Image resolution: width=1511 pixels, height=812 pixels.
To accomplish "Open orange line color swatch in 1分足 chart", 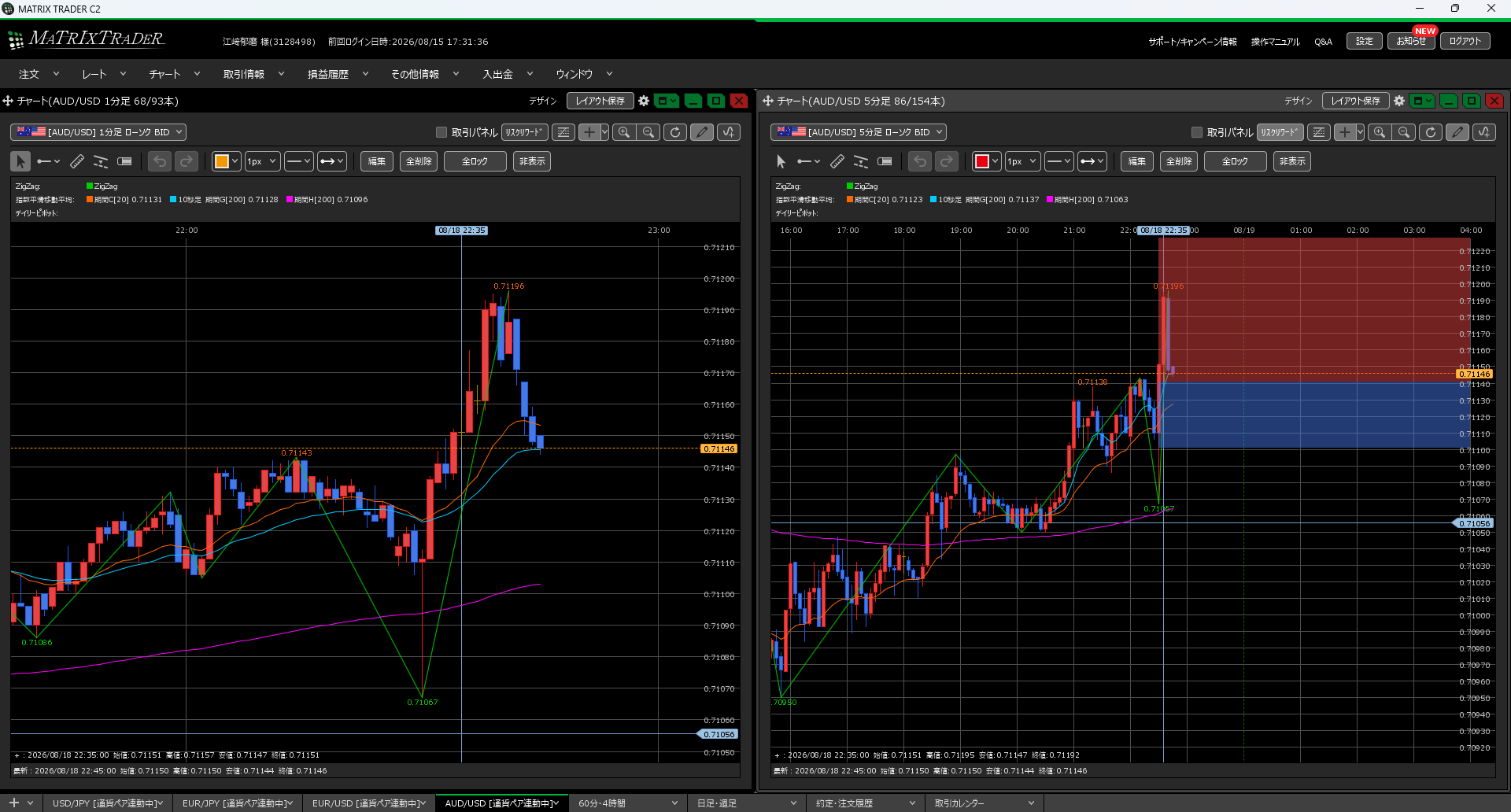I will (x=222, y=161).
